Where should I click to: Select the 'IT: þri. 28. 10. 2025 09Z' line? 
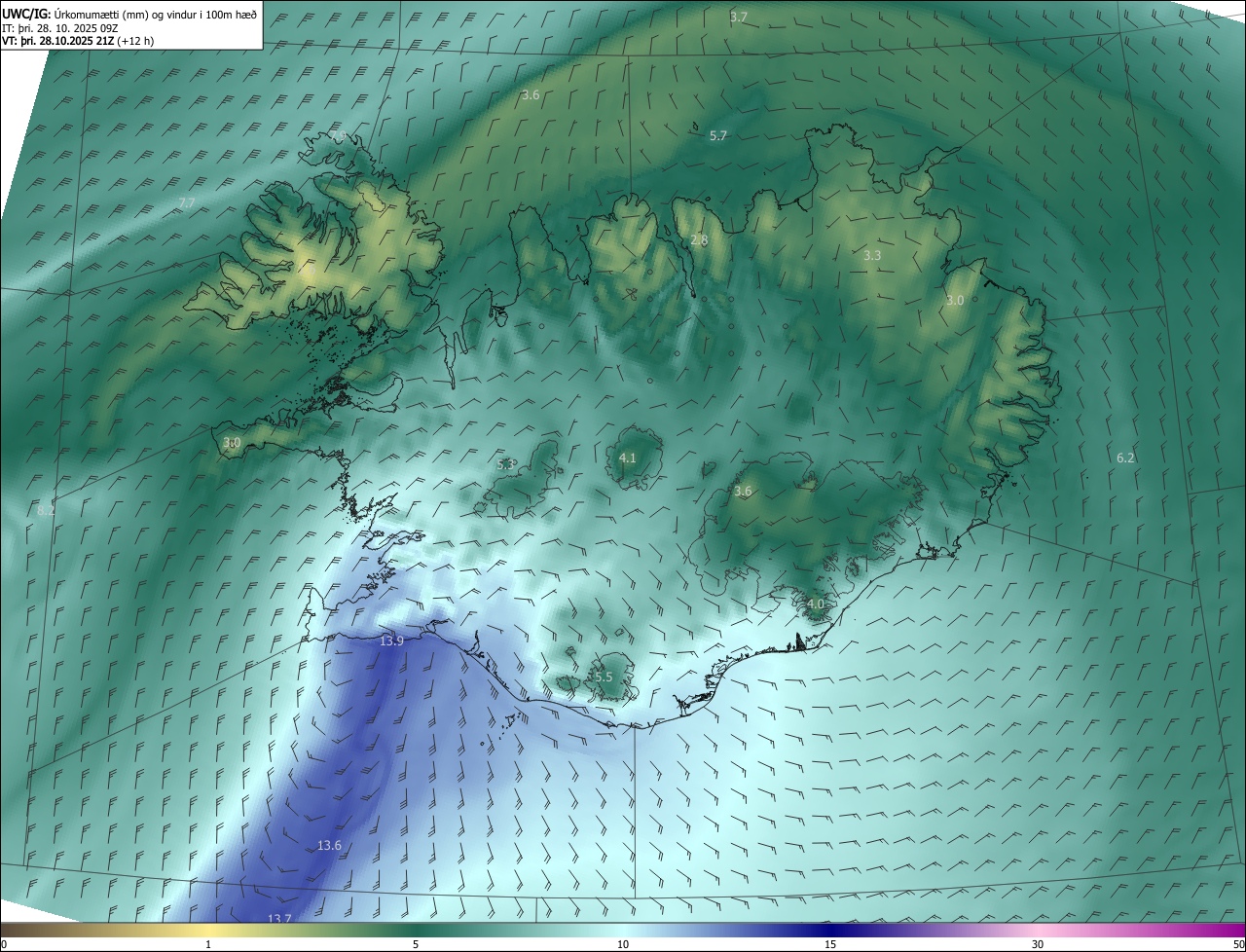point(59,27)
